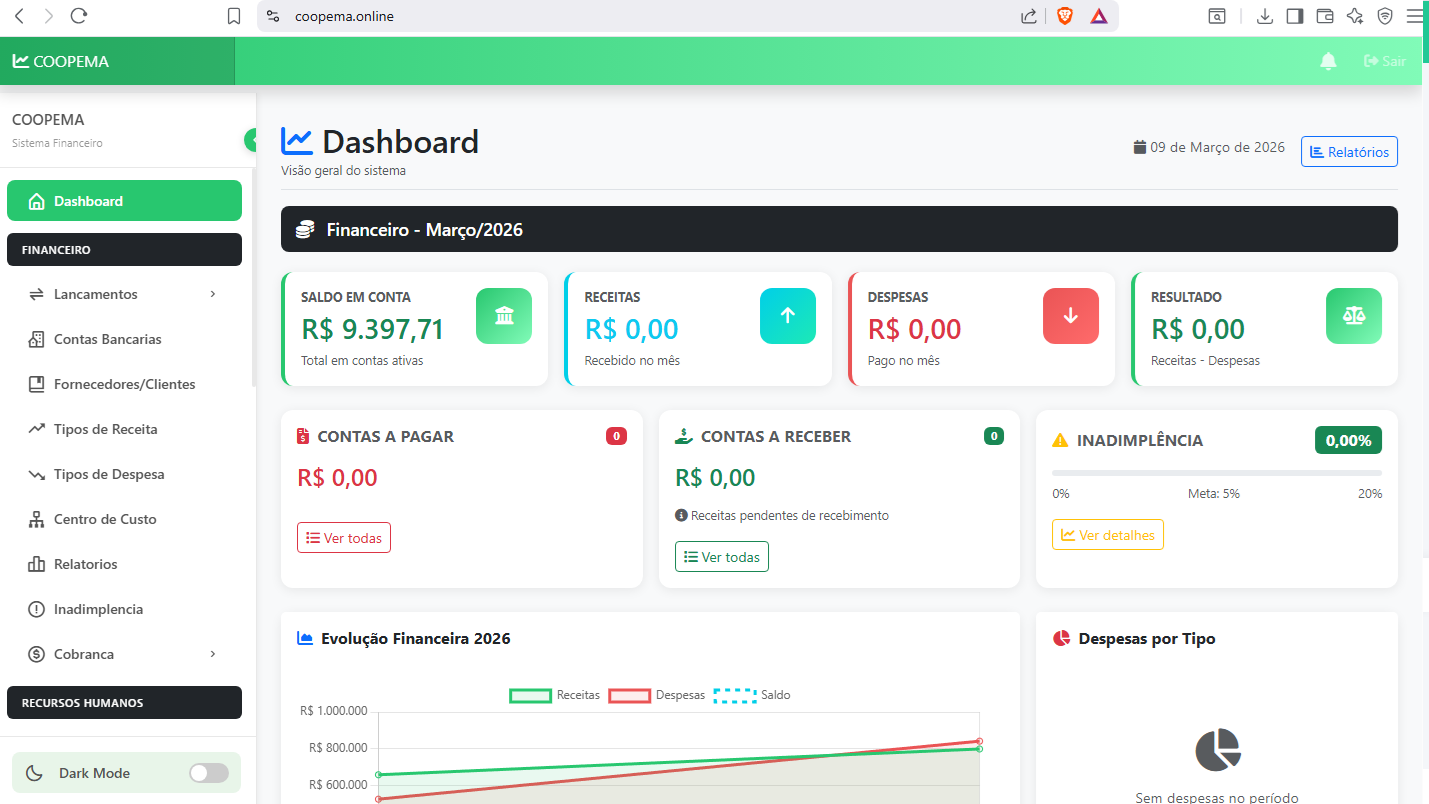
Task: Open Dashboard in the sidebar
Action: pos(124,201)
